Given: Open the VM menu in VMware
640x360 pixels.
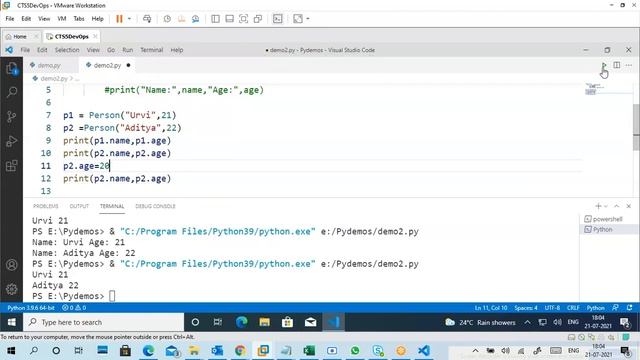Looking at the screenshot, I should [62, 19].
